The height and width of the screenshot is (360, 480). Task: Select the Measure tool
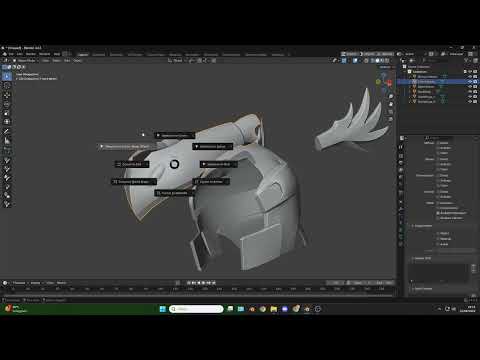(7, 140)
